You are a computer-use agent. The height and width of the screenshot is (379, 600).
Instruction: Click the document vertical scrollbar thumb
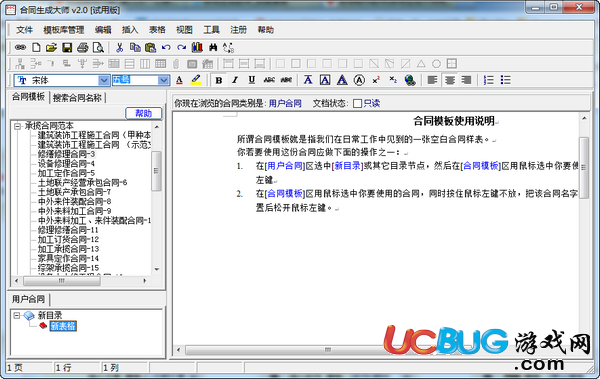click(584, 167)
